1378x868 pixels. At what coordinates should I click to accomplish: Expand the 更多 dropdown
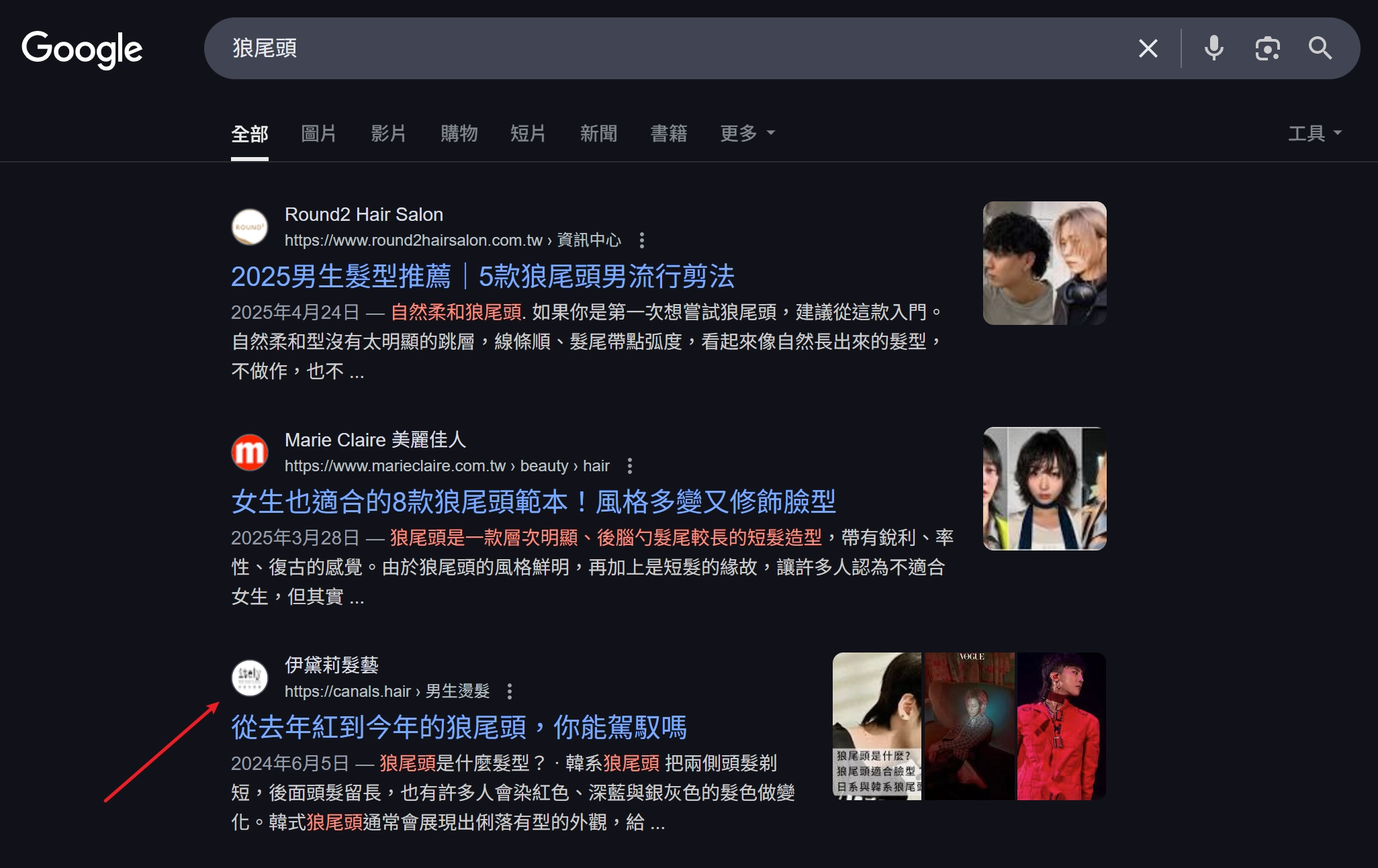747,134
